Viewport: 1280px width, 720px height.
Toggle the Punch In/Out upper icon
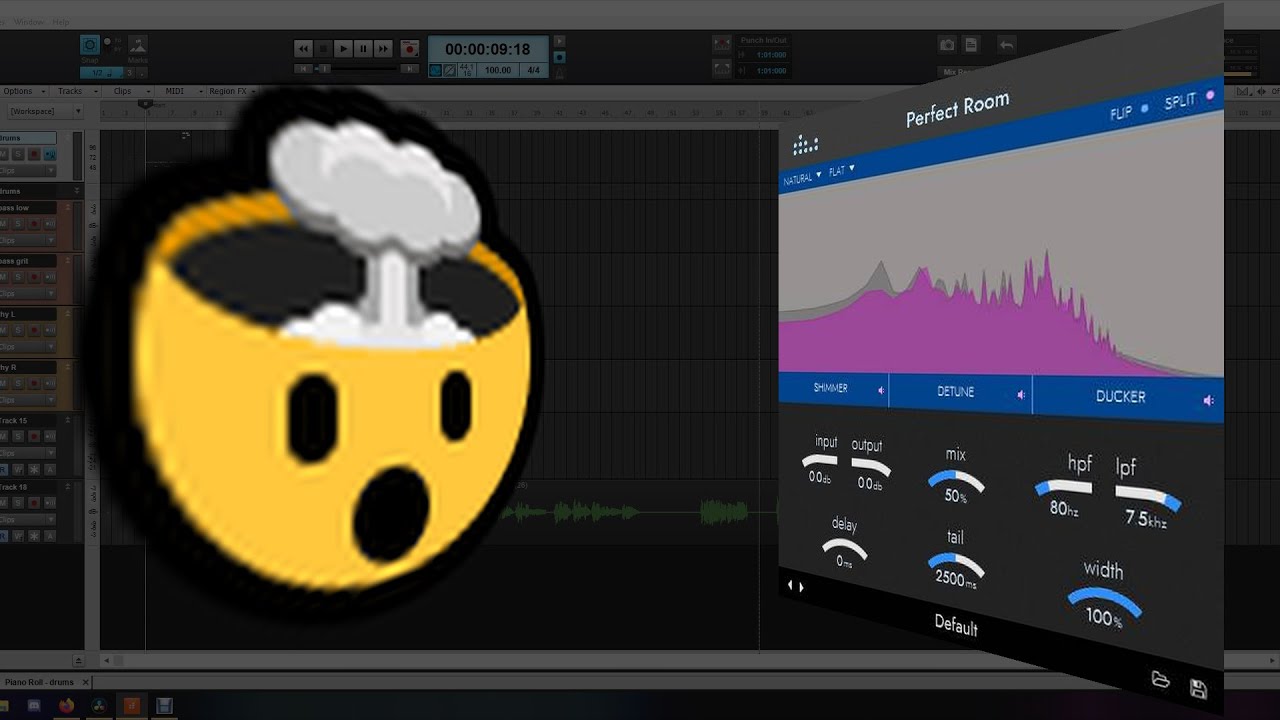tap(721, 43)
